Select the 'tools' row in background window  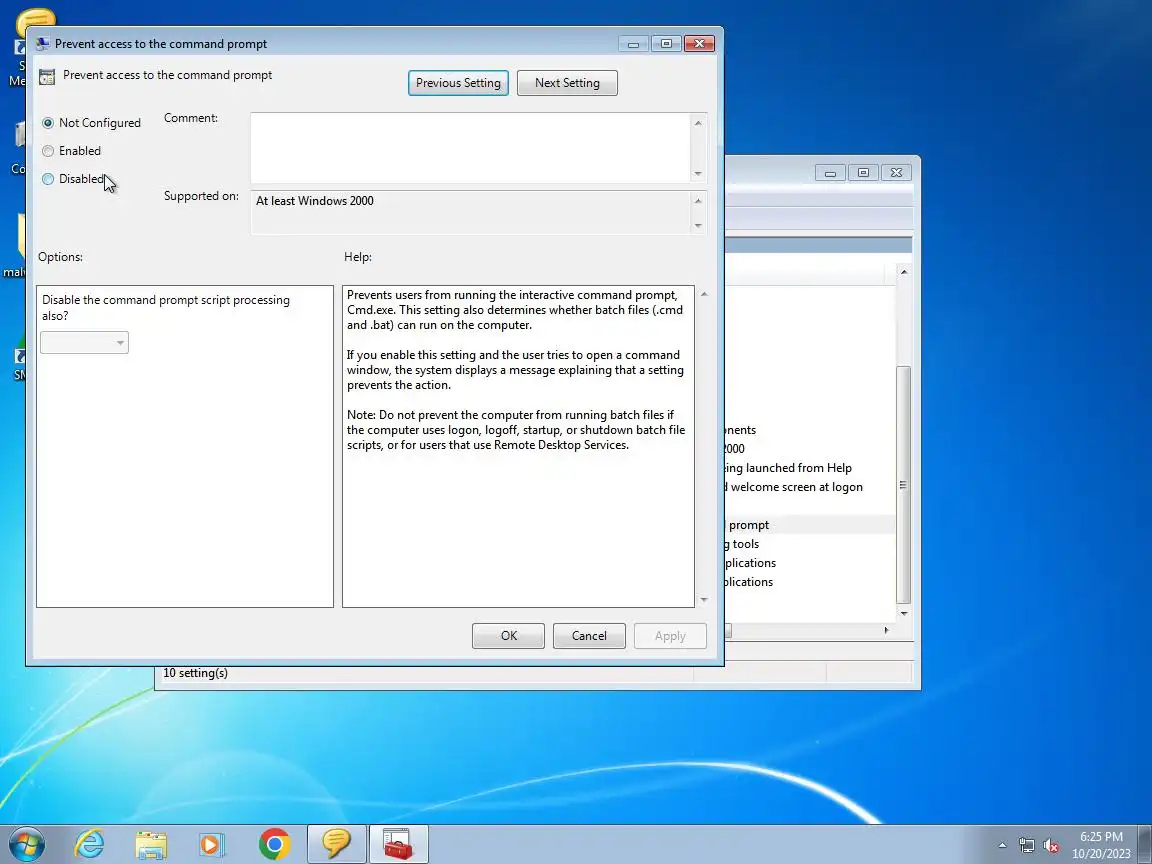coord(809,544)
